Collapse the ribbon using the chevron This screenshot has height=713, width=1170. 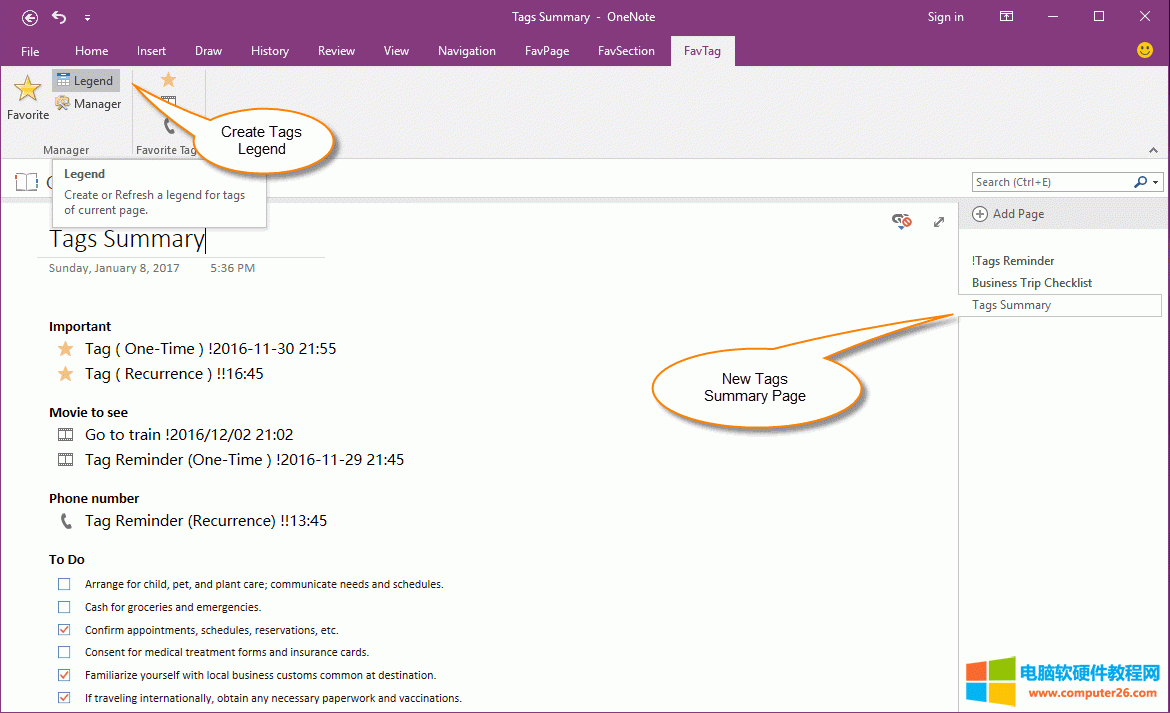[1153, 150]
